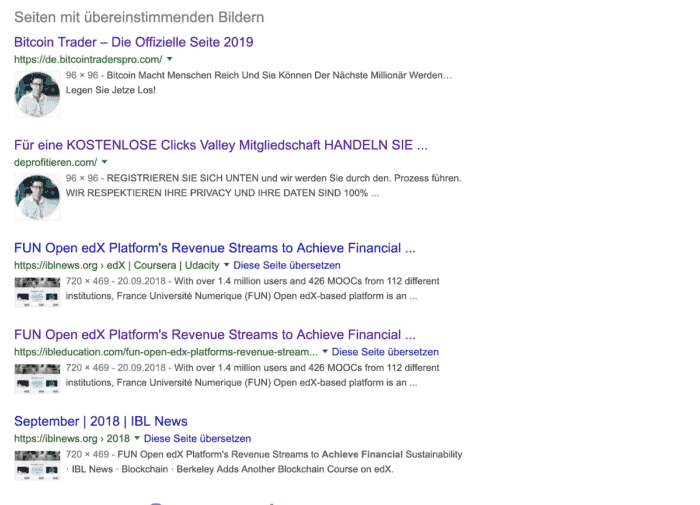700x505 pixels.
Task: Open the iblnews.org › 2018 breadcrumb
Action: 71,438
